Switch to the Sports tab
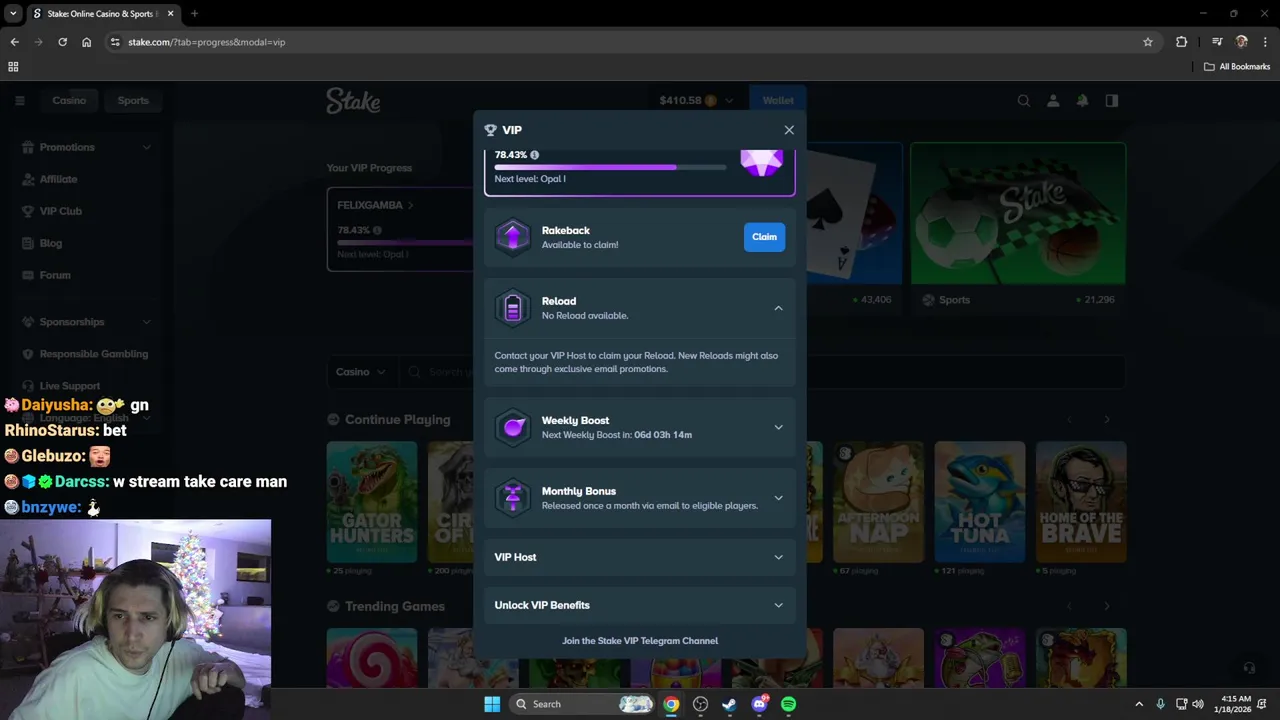1280x720 pixels. coord(133,100)
